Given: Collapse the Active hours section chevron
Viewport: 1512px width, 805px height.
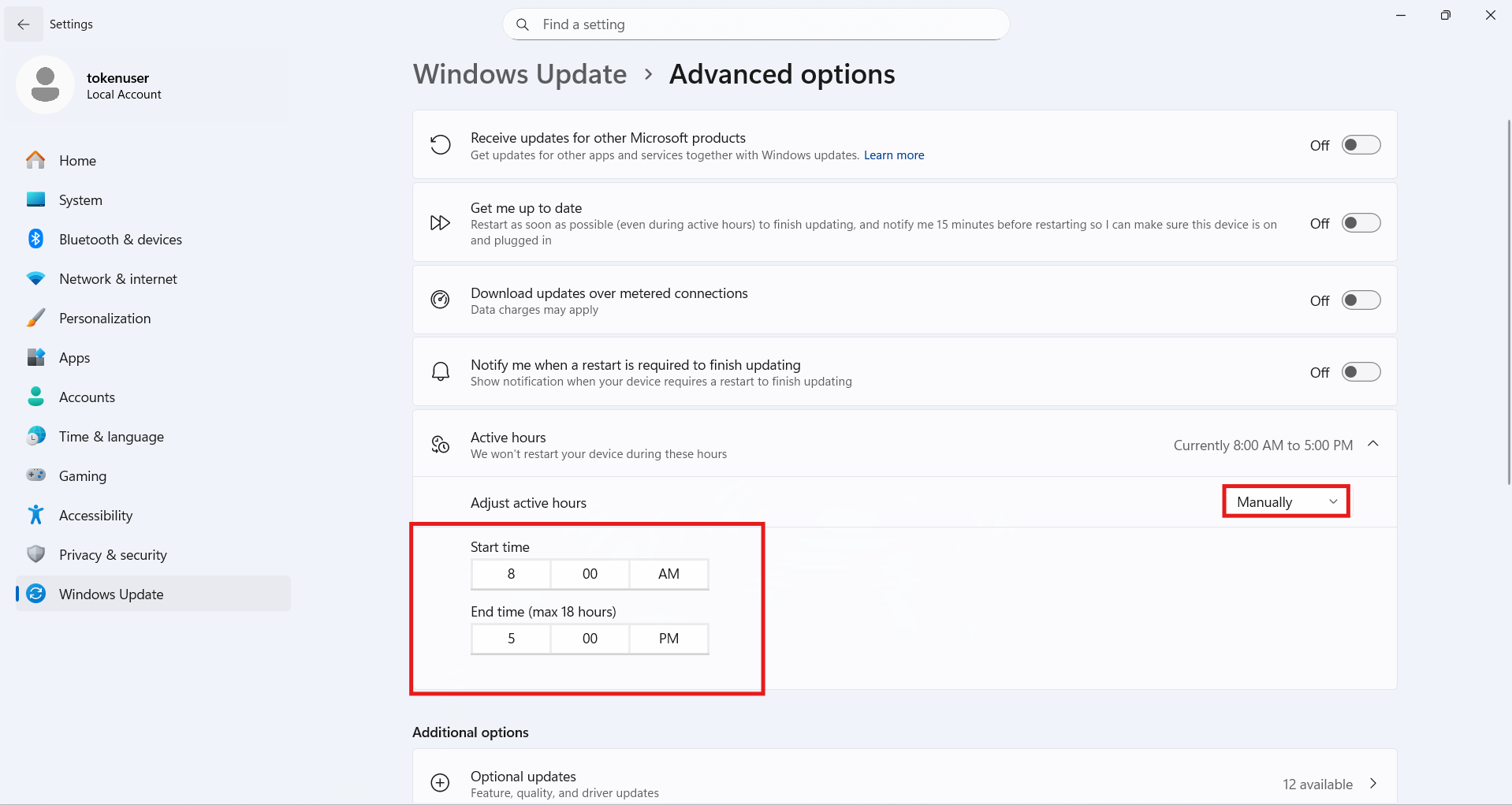Looking at the screenshot, I should [1373, 444].
